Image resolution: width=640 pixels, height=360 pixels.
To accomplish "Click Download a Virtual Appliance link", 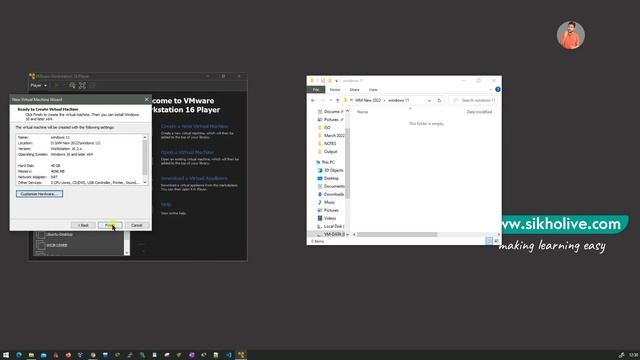I will [x=194, y=178].
